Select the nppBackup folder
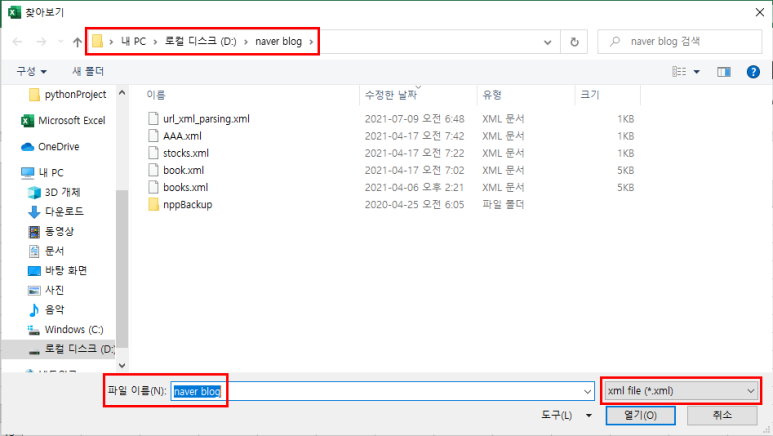 (187, 205)
